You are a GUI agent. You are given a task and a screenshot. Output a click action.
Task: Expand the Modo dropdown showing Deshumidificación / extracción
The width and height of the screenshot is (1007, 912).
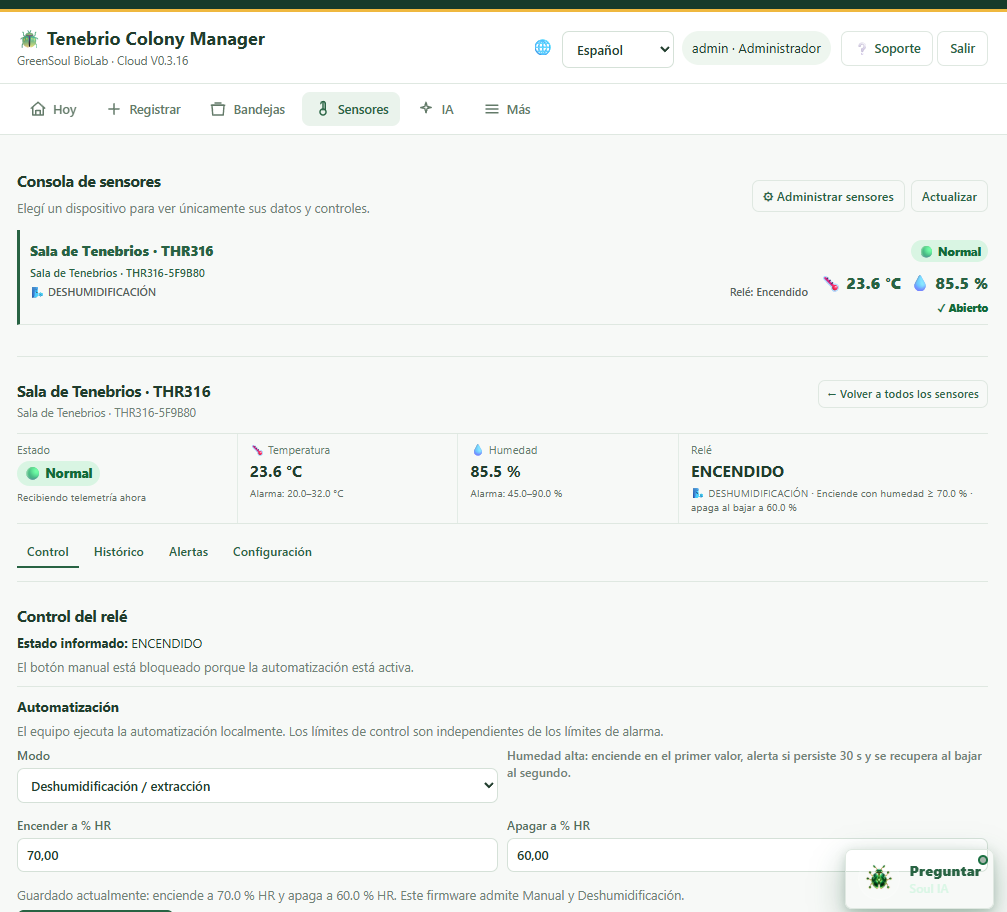[258, 785]
